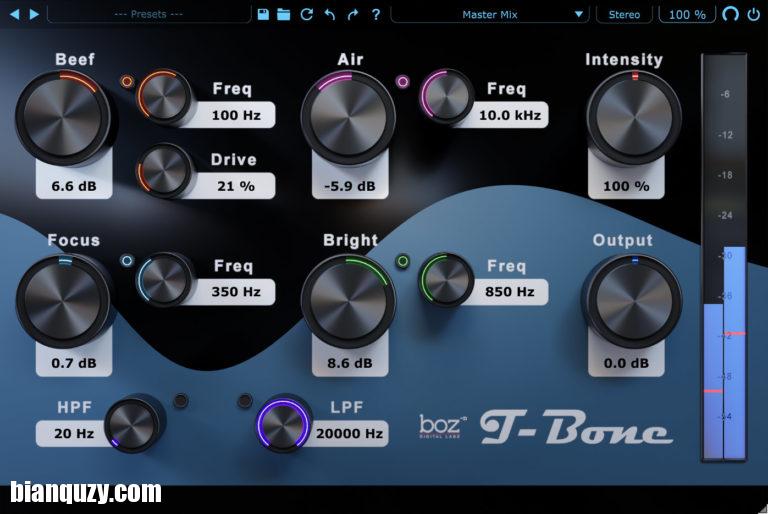768x514 pixels.
Task: Click the Beef 6.6 dB value field
Action: coord(74,186)
